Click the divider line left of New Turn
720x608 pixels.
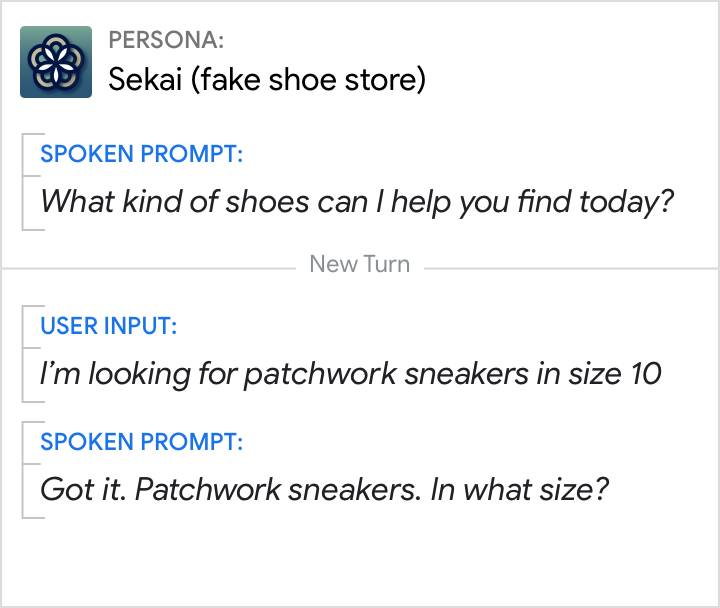[x=150, y=268]
